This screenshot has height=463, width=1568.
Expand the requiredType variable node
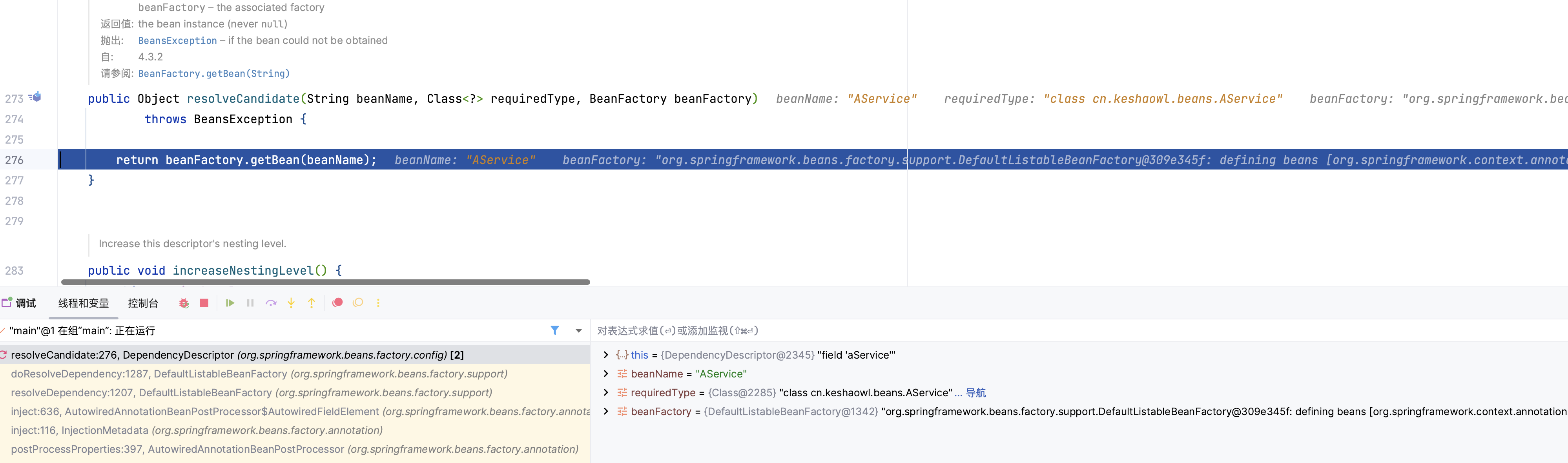pyautogui.click(x=605, y=392)
